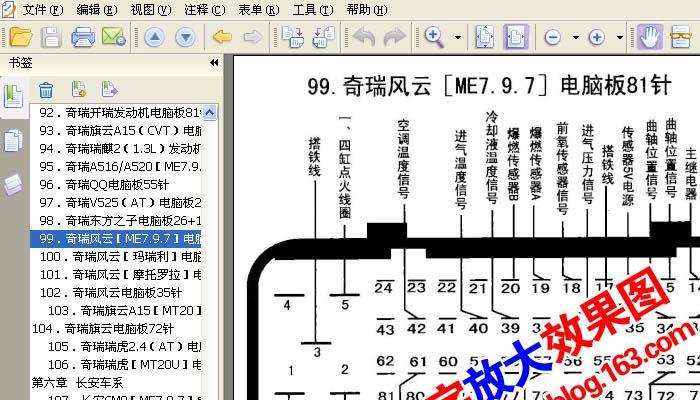Select bookmark 102 奇瑞风云电脑板35针

click(x=111, y=293)
